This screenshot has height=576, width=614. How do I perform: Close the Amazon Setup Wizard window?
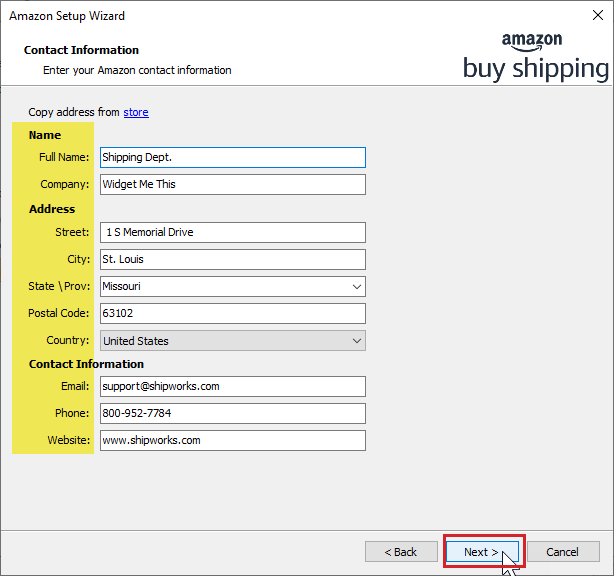pyautogui.click(x=598, y=15)
